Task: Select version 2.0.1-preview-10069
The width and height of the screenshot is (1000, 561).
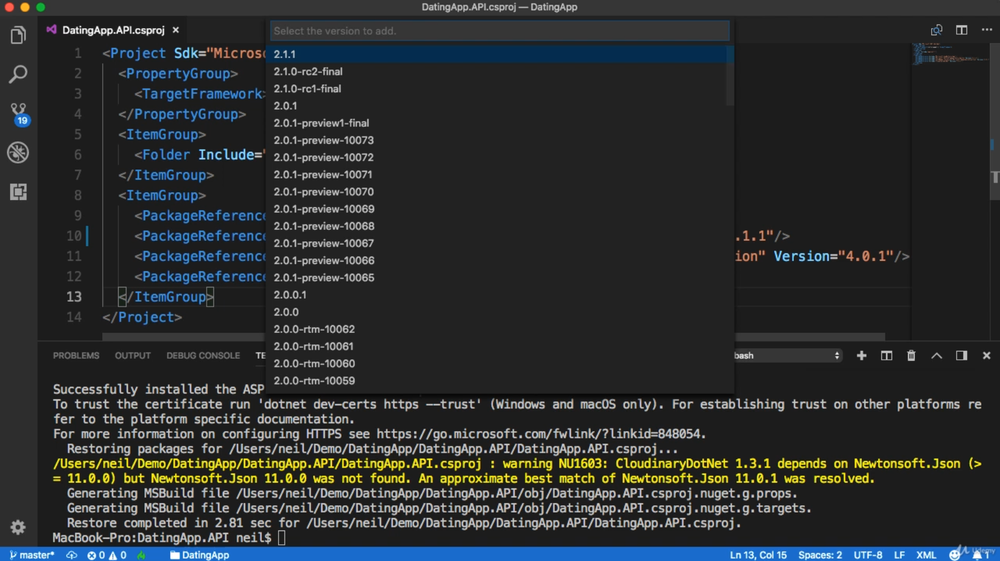Action: click(x=499, y=209)
